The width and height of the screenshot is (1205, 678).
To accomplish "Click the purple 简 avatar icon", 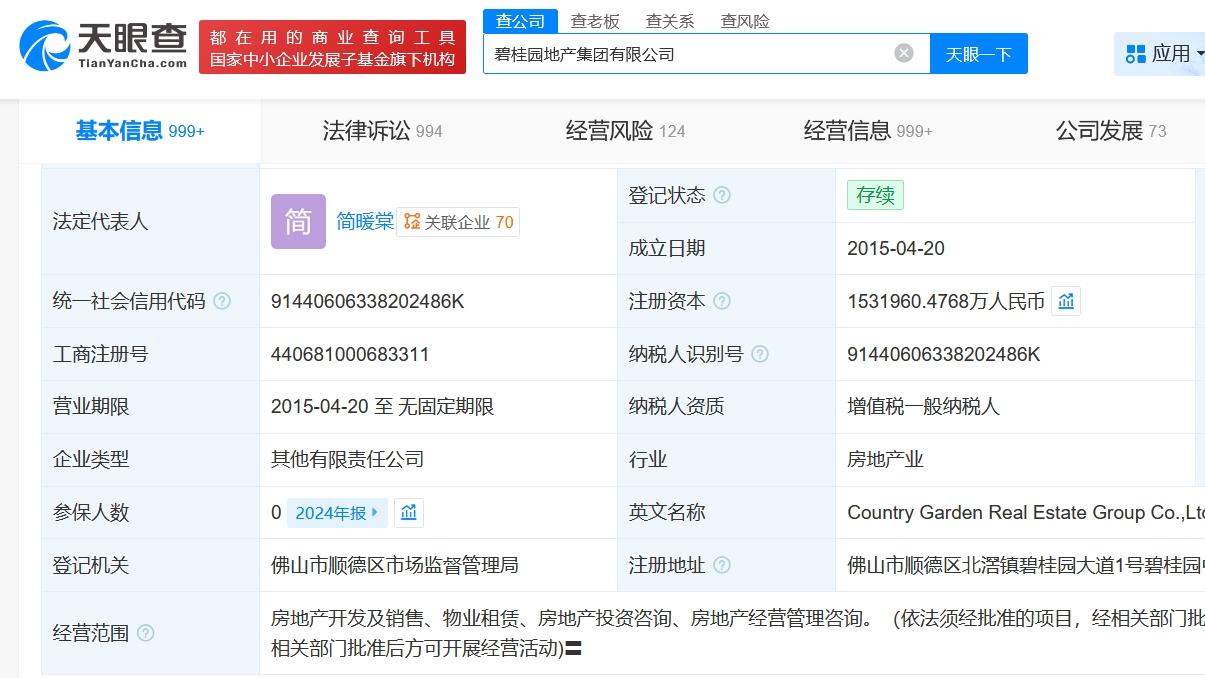I will (297, 221).
